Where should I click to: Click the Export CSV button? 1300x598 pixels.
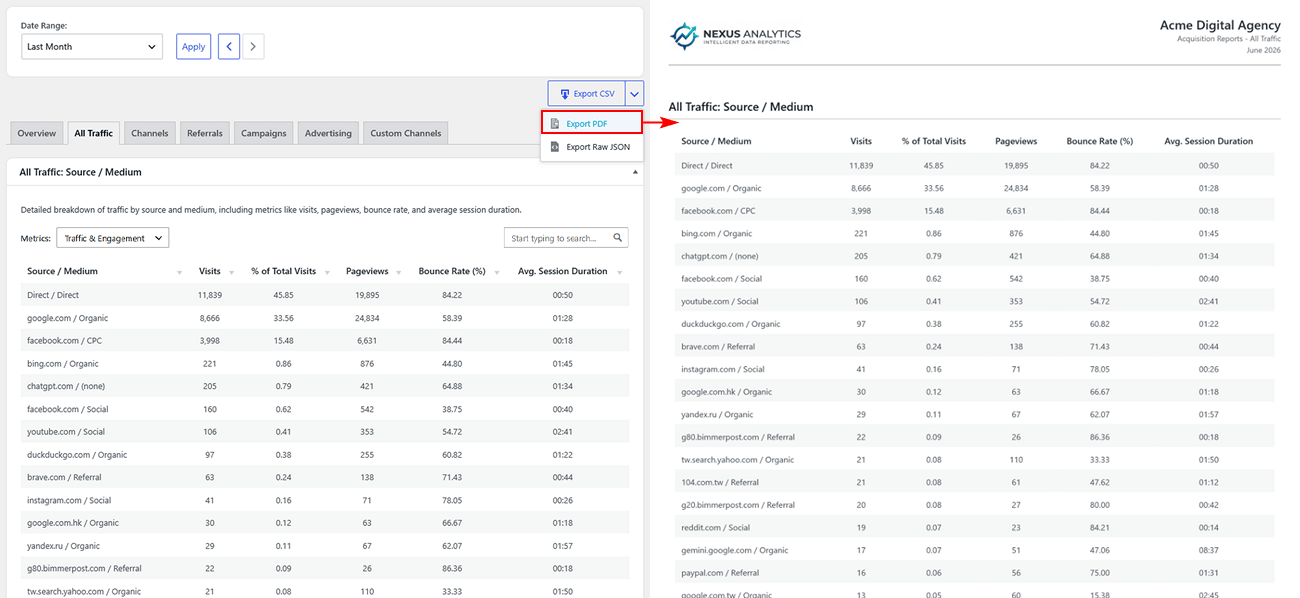pyautogui.click(x=586, y=93)
